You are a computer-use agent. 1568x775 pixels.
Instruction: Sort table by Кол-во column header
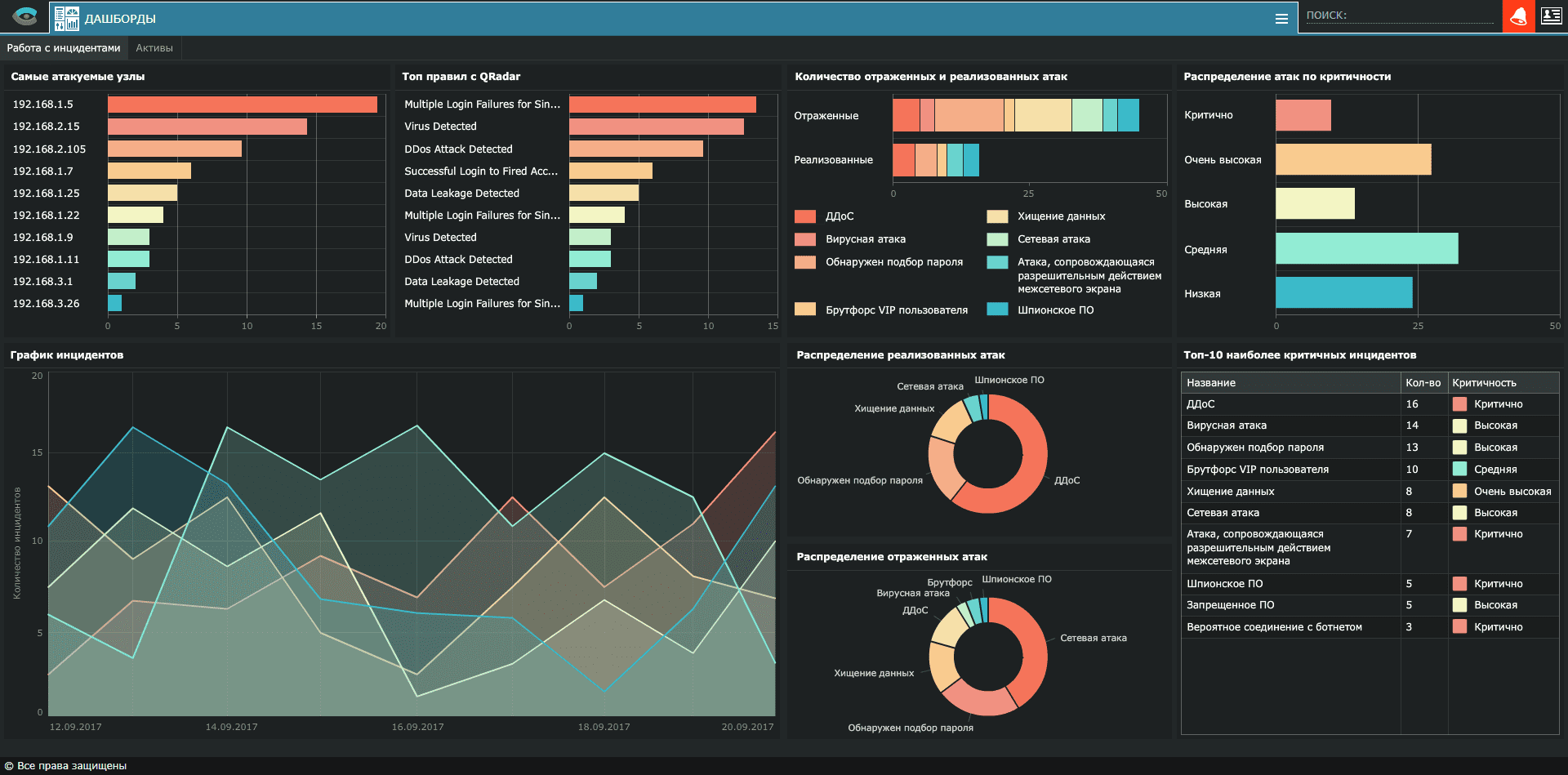pos(1423,382)
